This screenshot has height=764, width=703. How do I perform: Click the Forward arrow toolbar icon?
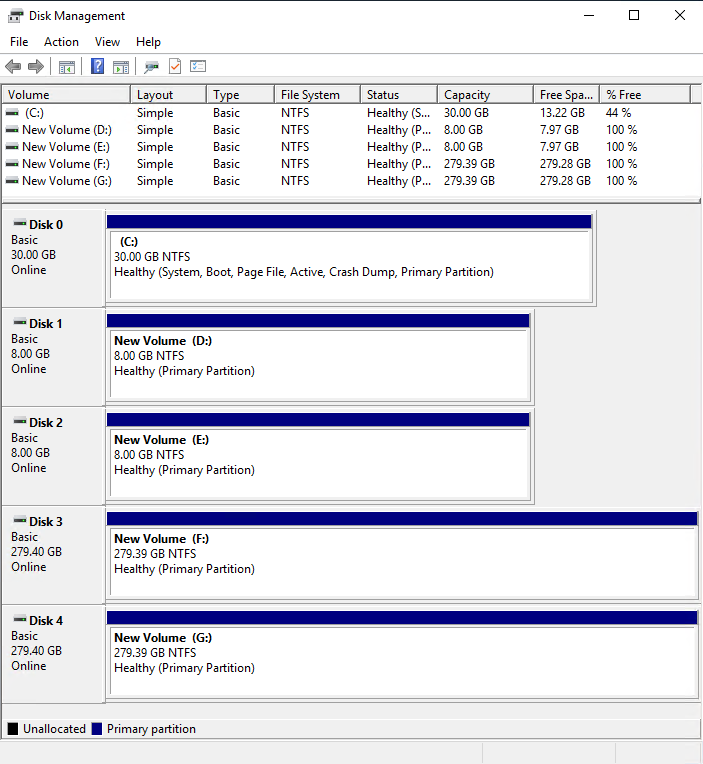36,67
